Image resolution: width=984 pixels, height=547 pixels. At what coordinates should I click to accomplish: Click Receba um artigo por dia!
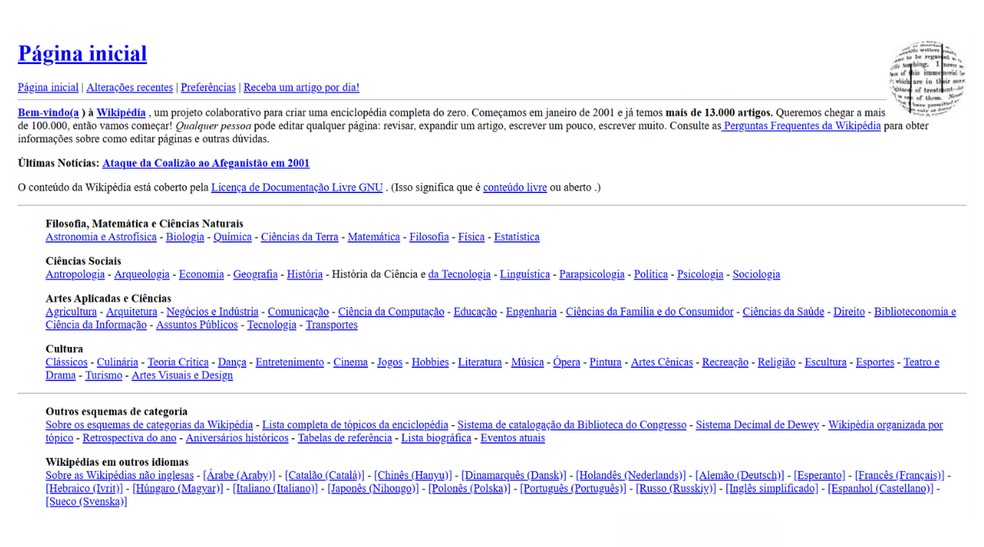click(301, 87)
